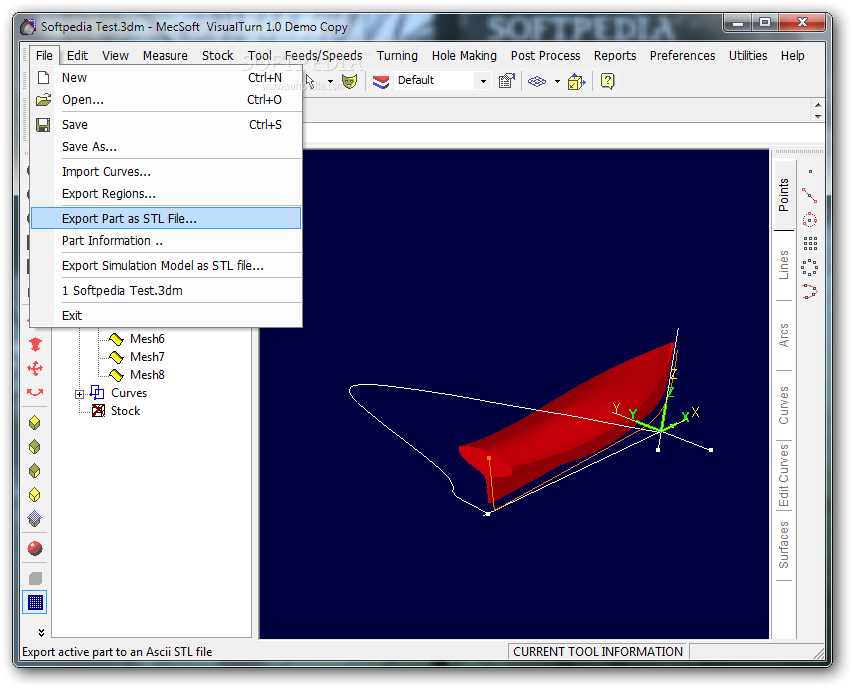Click the red zoom view icon in left toolbar
853x688 pixels.
pos(35,344)
